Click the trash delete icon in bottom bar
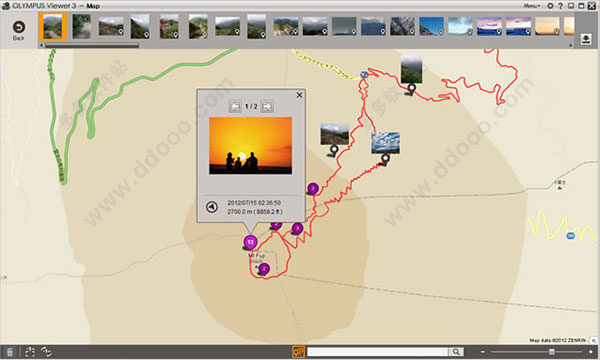This screenshot has height=360, width=600. 10,352
